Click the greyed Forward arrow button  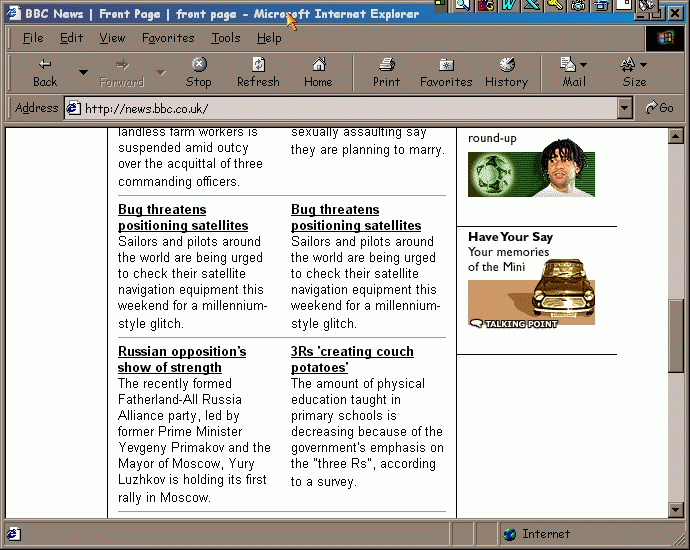(122, 73)
